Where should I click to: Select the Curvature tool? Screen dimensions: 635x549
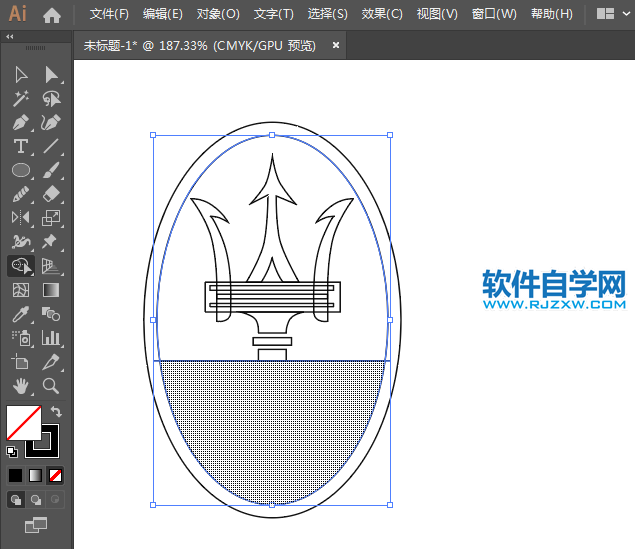click(51, 123)
